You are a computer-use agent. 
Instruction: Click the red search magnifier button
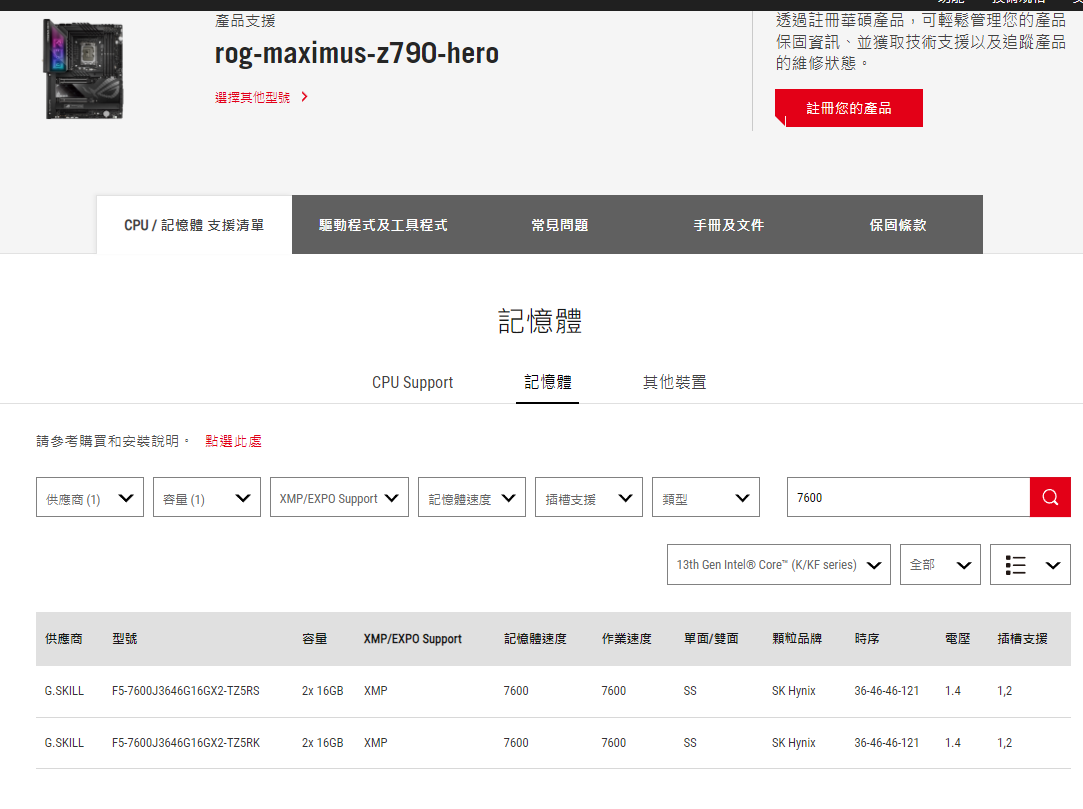[1050, 497]
